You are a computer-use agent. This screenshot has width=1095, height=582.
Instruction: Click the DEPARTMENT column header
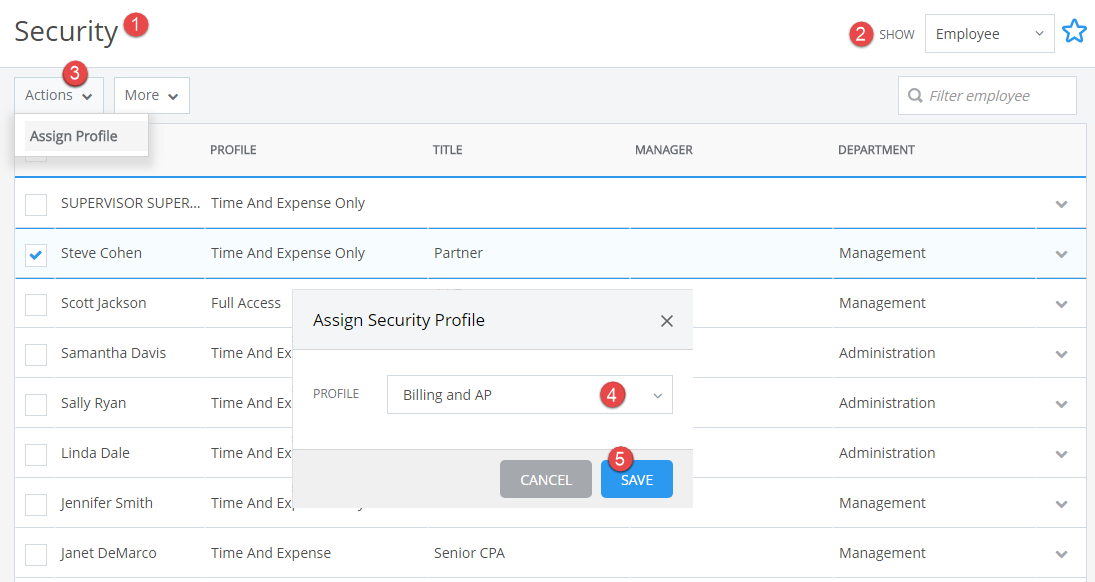(877, 150)
